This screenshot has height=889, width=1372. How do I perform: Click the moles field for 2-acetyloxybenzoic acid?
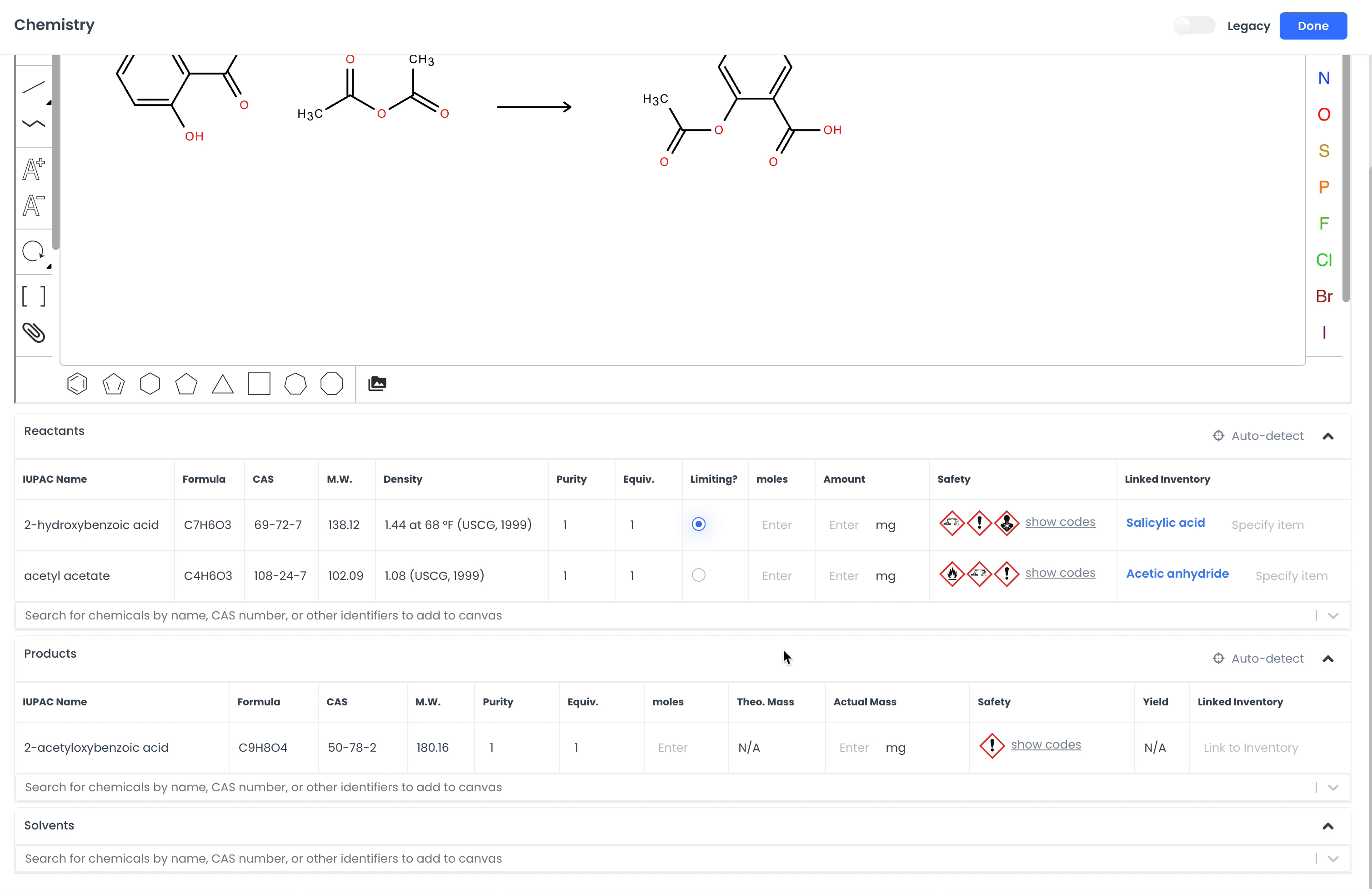click(x=673, y=747)
